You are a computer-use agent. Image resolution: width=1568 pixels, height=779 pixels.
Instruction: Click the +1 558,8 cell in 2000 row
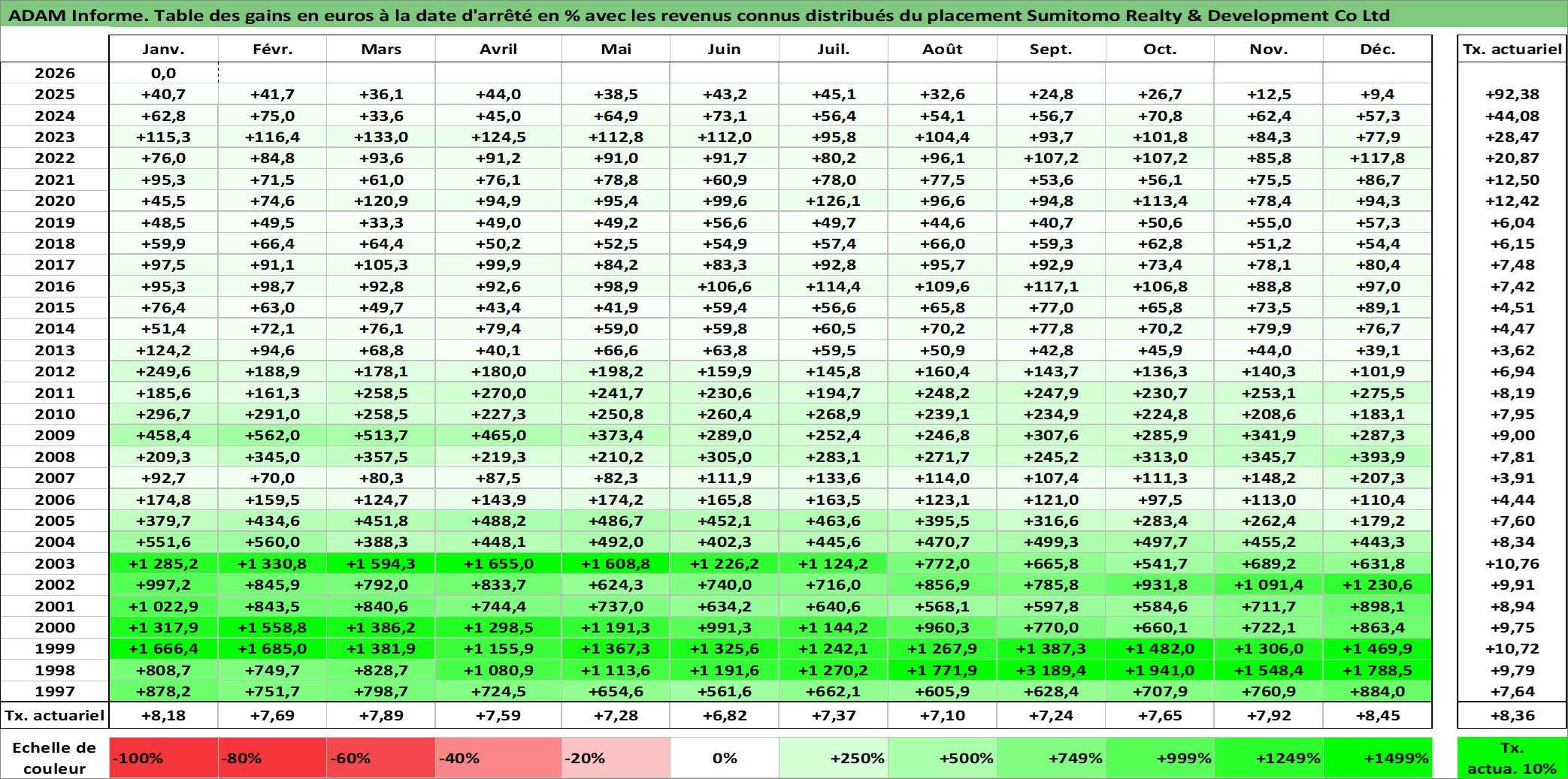pyautogui.click(x=272, y=627)
